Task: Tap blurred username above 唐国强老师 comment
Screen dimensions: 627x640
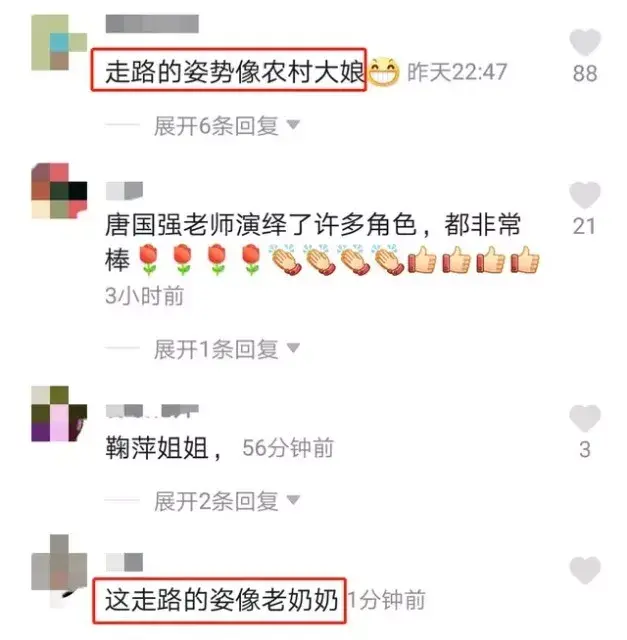Action: point(125,191)
